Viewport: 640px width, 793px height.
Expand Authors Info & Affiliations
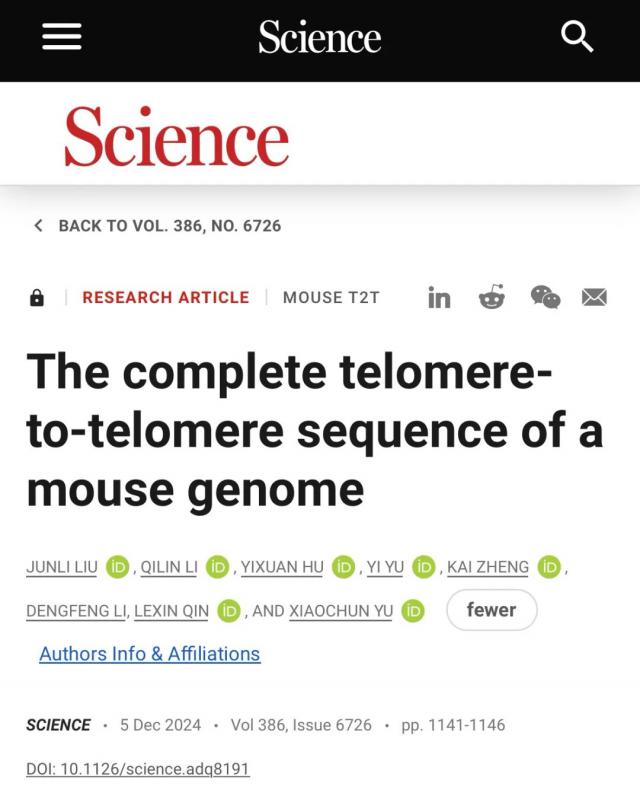149,654
